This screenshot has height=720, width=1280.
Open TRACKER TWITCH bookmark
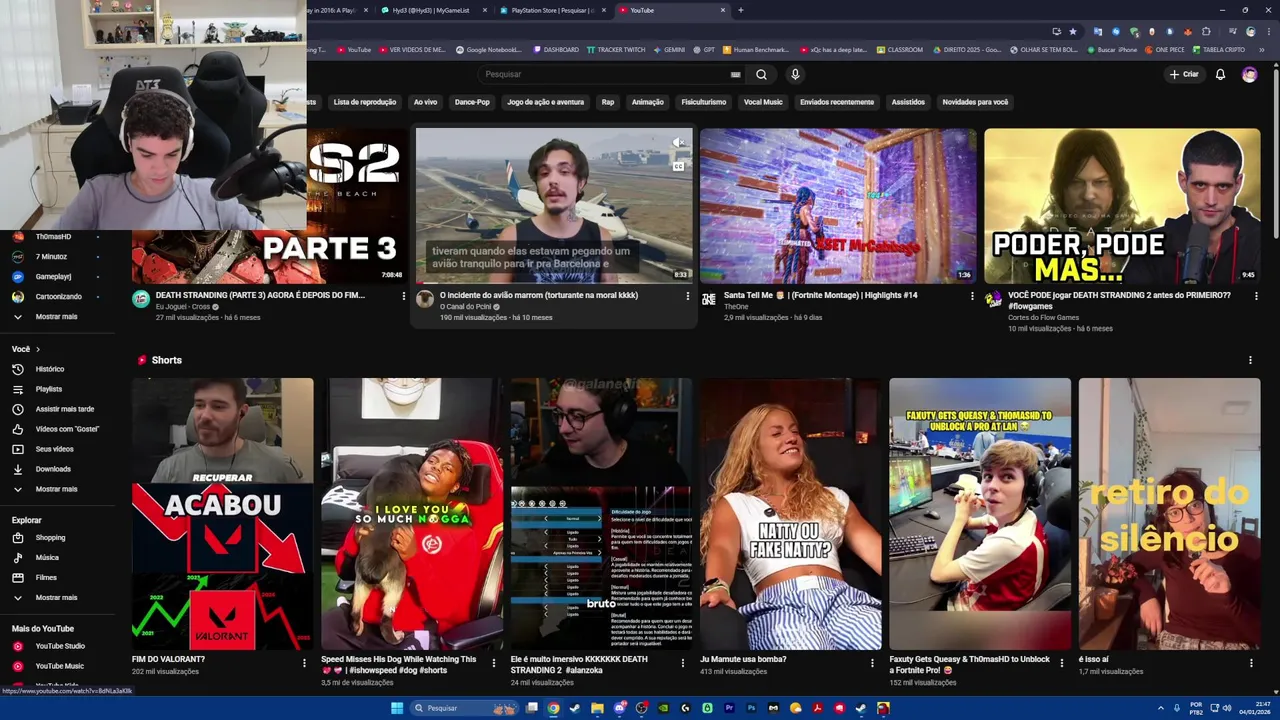click(x=616, y=49)
